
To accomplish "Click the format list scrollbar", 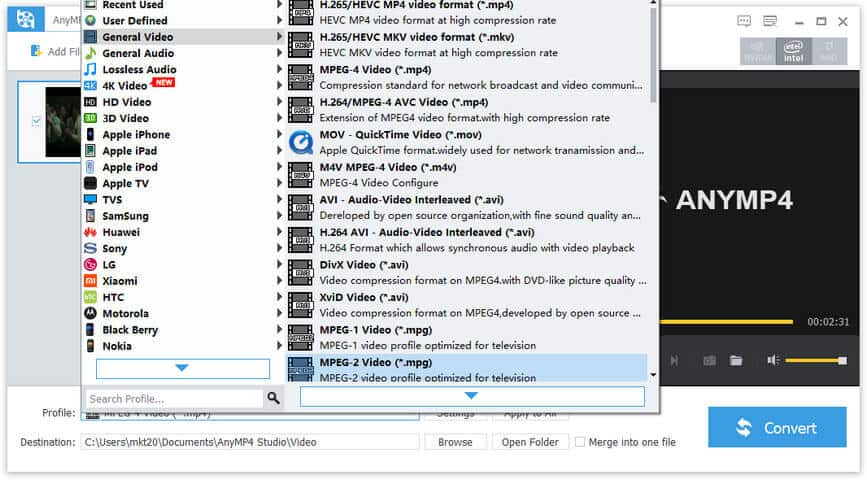I will coord(653,55).
